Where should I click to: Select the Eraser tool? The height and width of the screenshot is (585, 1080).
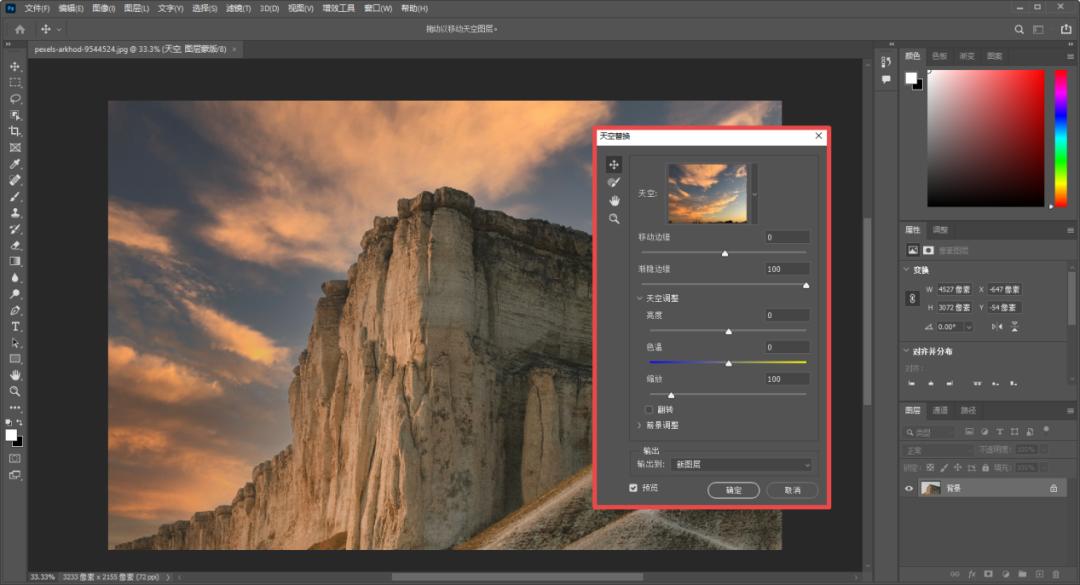15,245
